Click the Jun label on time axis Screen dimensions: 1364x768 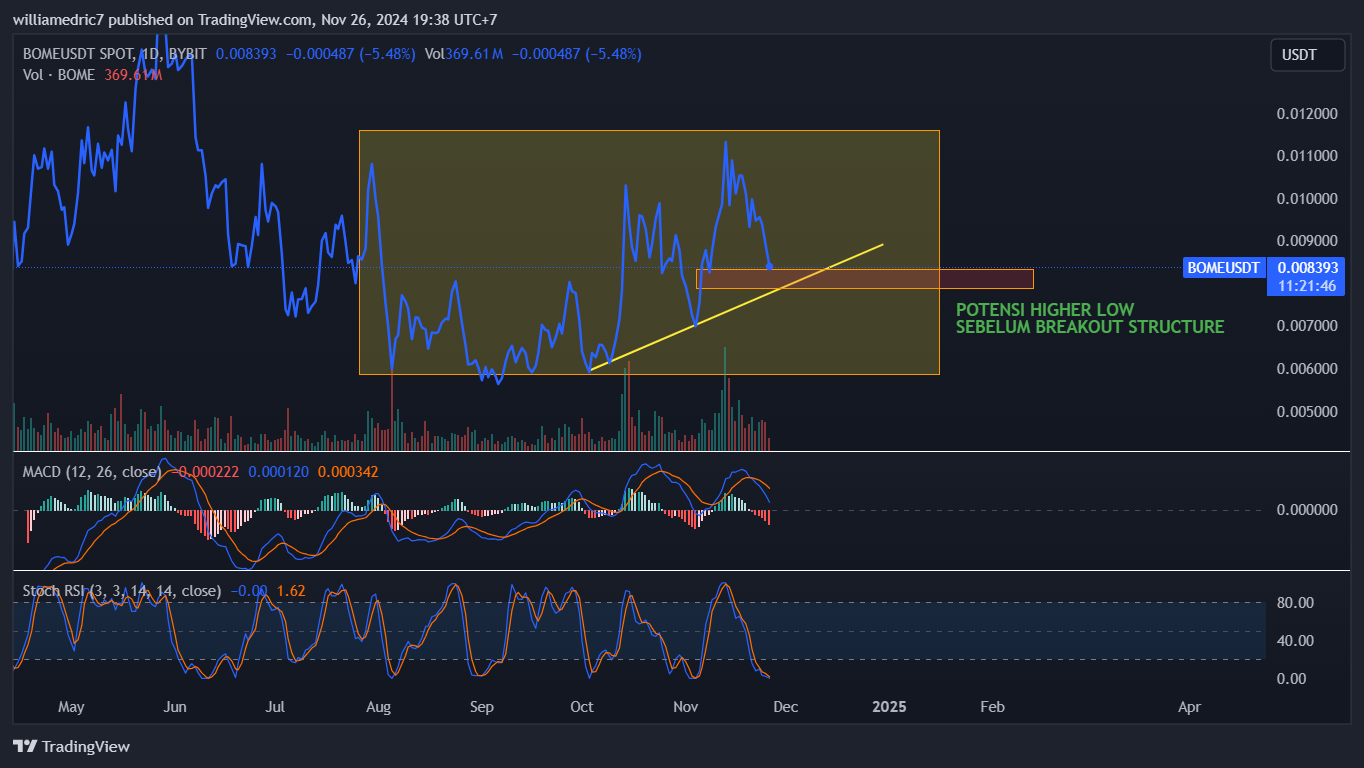(x=175, y=707)
